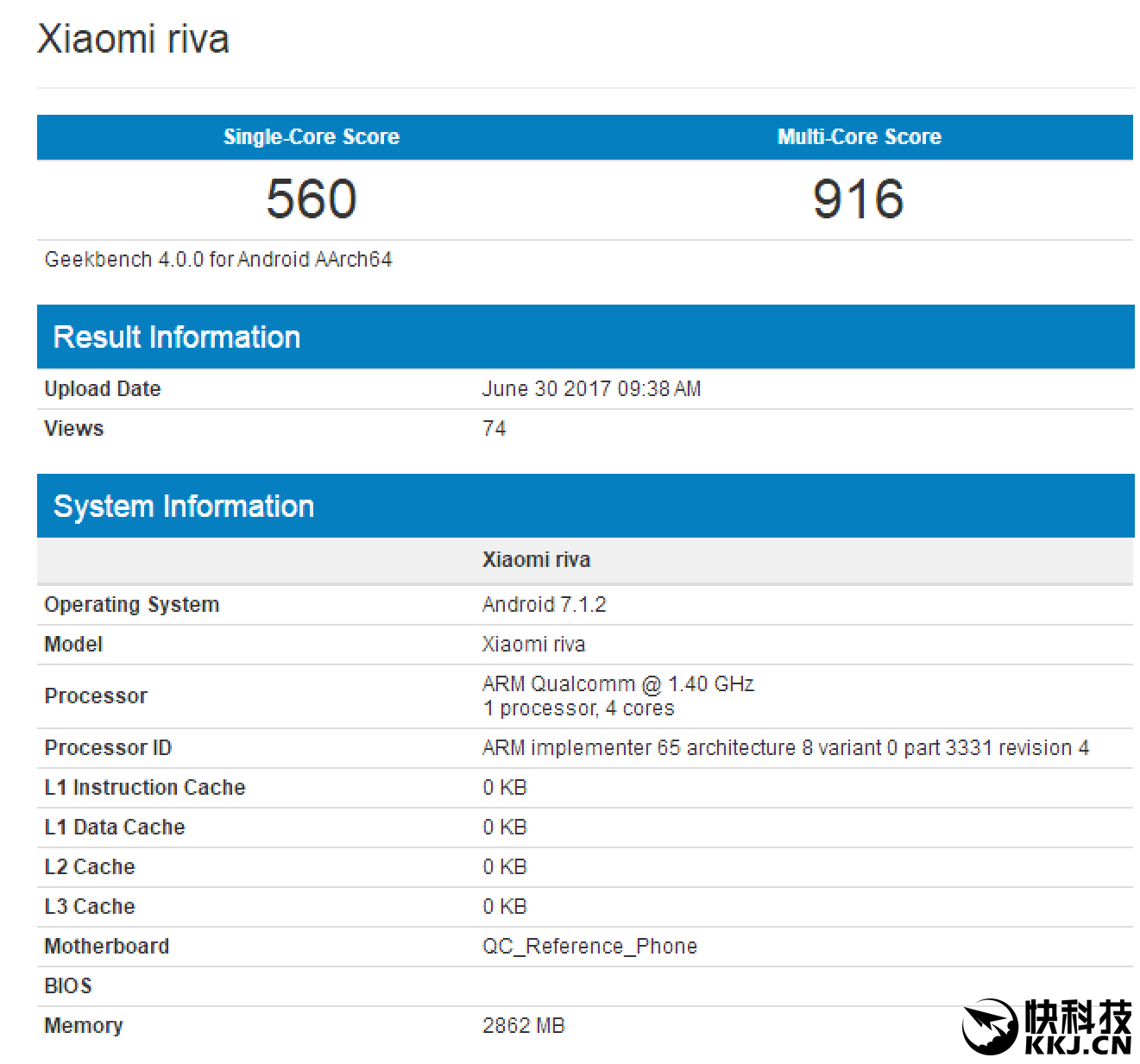Click the "1 processor, 4 cores" line
This screenshot has height=1064, width=1140.
(x=579, y=708)
